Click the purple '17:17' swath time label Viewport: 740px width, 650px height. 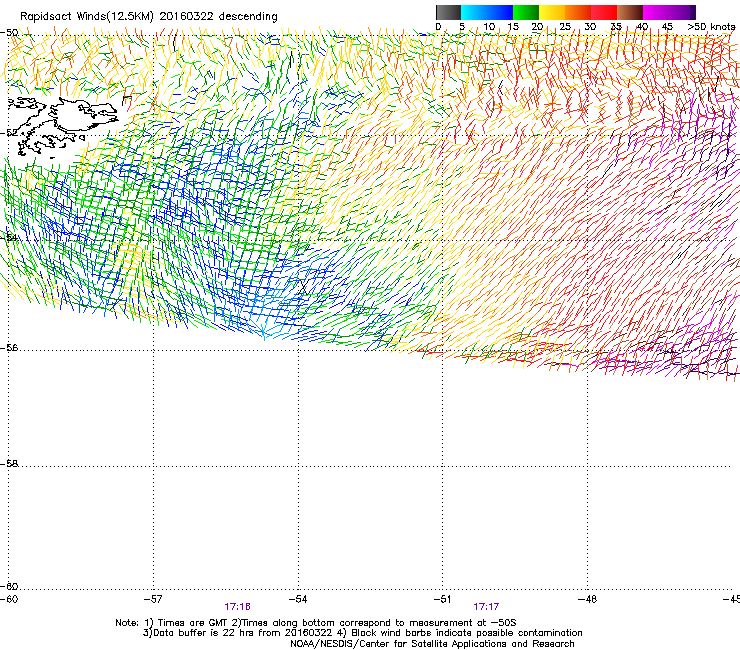point(486,607)
